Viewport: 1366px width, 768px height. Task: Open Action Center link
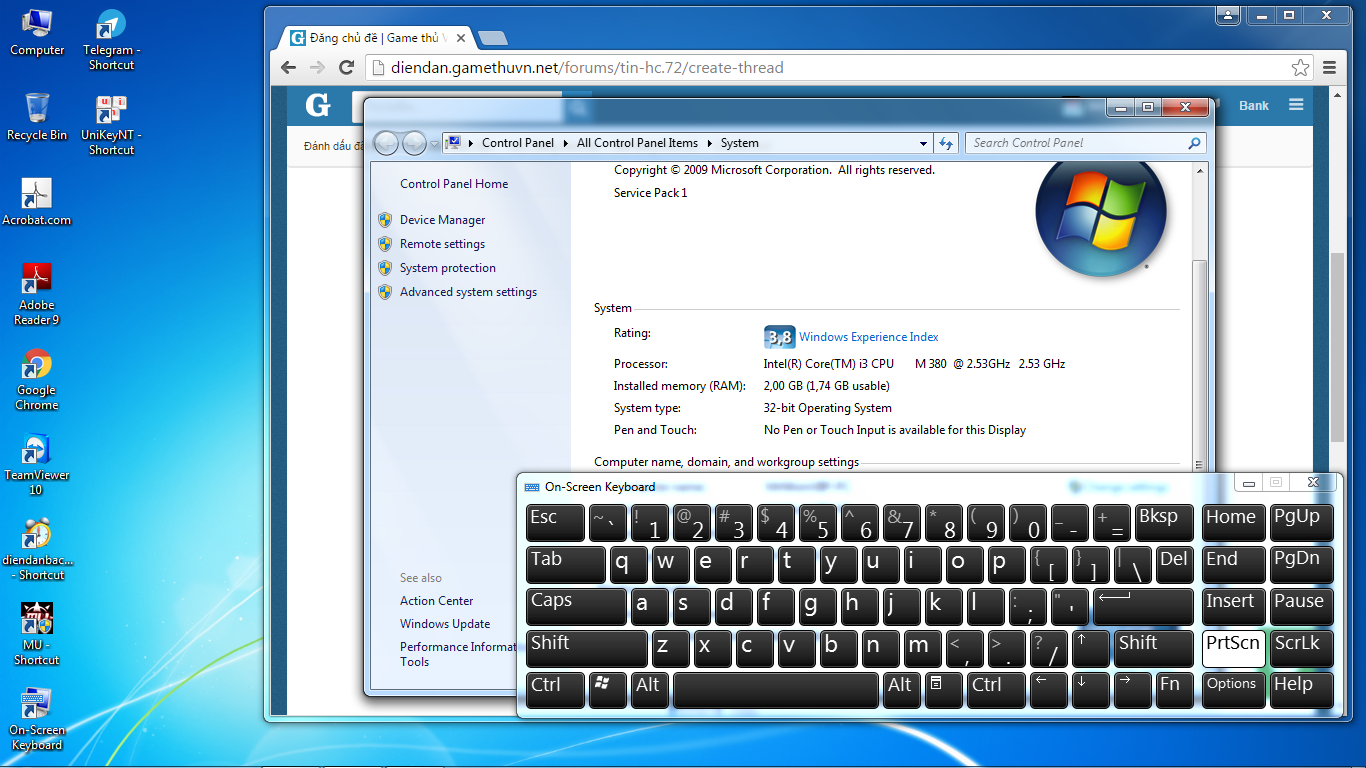tap(437, 601)
